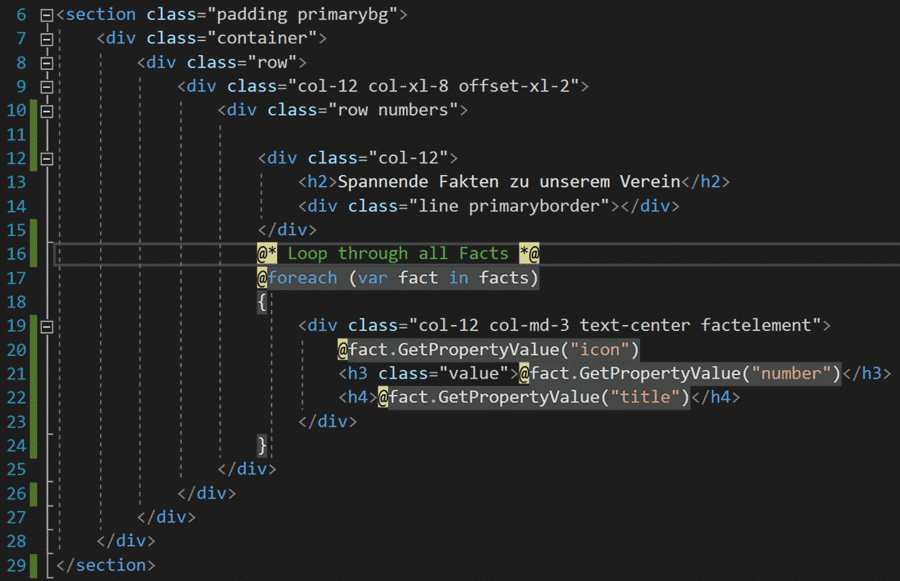Image resolution: width=900 pixels, height=581 pixels.
Task: Collapse the col-12 div on line 12
Action: 47,158
